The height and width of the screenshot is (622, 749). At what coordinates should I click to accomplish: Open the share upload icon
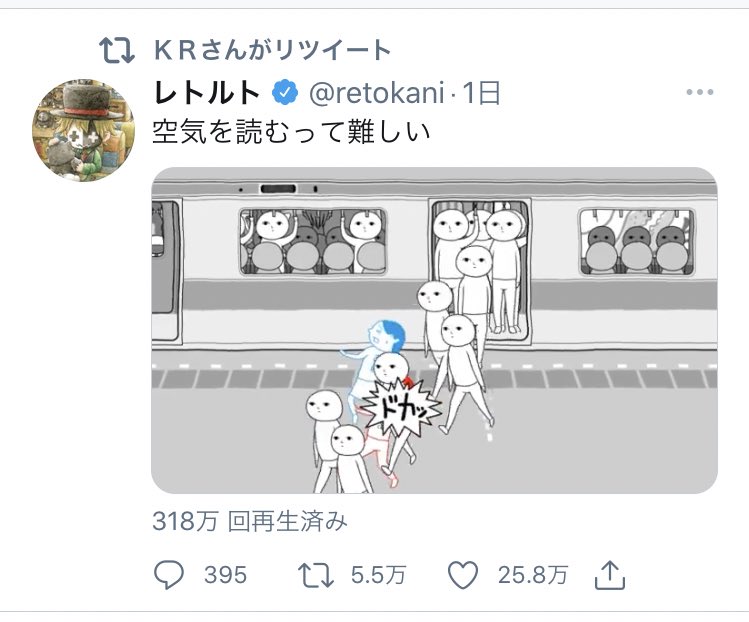point(610,575)
